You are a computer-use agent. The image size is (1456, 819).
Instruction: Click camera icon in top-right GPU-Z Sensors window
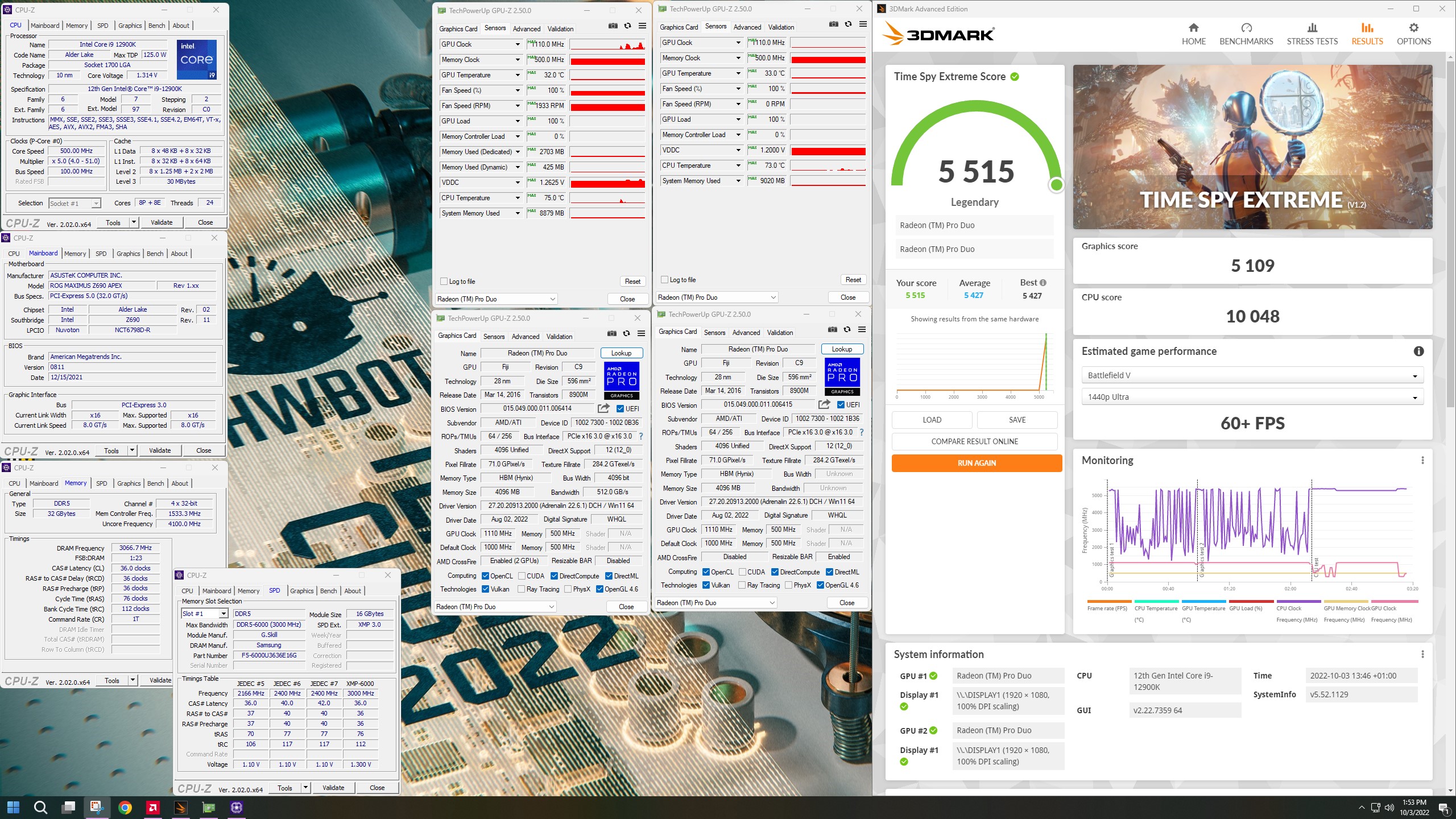(x=833, y=24)
